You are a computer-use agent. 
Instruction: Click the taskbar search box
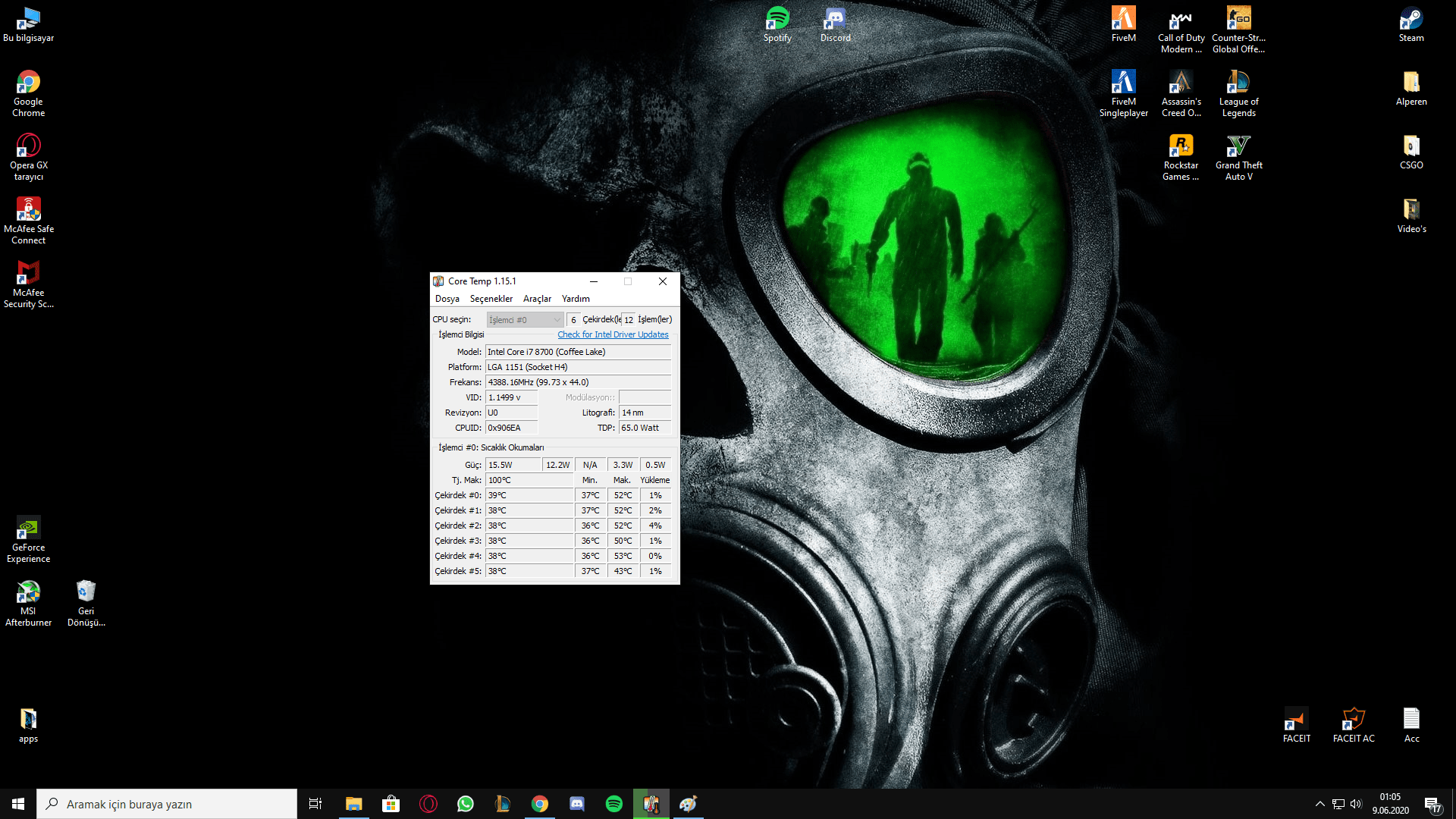coord(167,804)
